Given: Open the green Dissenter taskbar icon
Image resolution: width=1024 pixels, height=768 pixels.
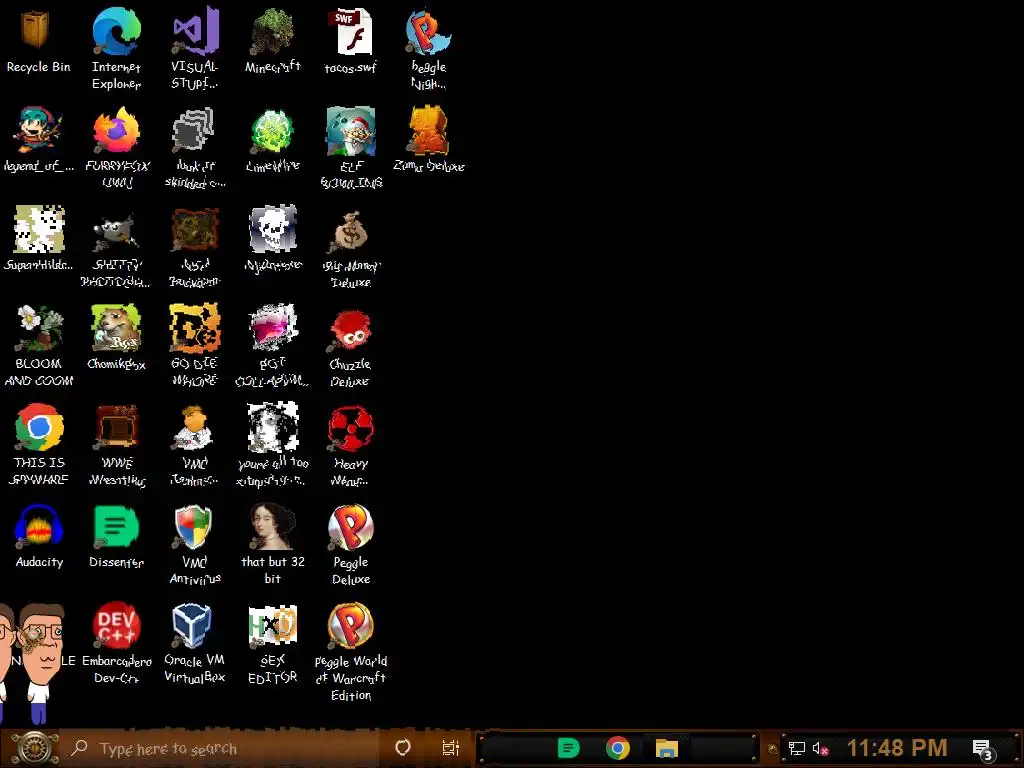Looking at the screenshot, I should (568, 748).
